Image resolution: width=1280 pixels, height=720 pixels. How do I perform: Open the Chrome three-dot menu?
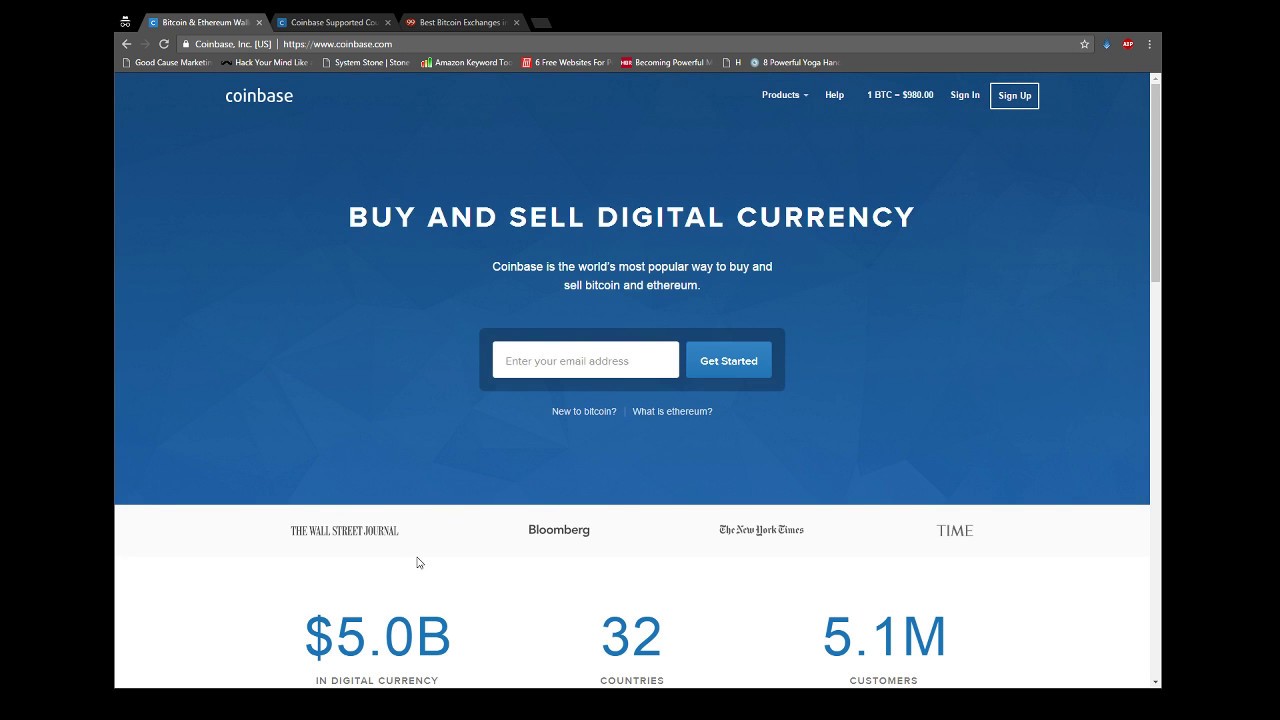[1149, 44]
